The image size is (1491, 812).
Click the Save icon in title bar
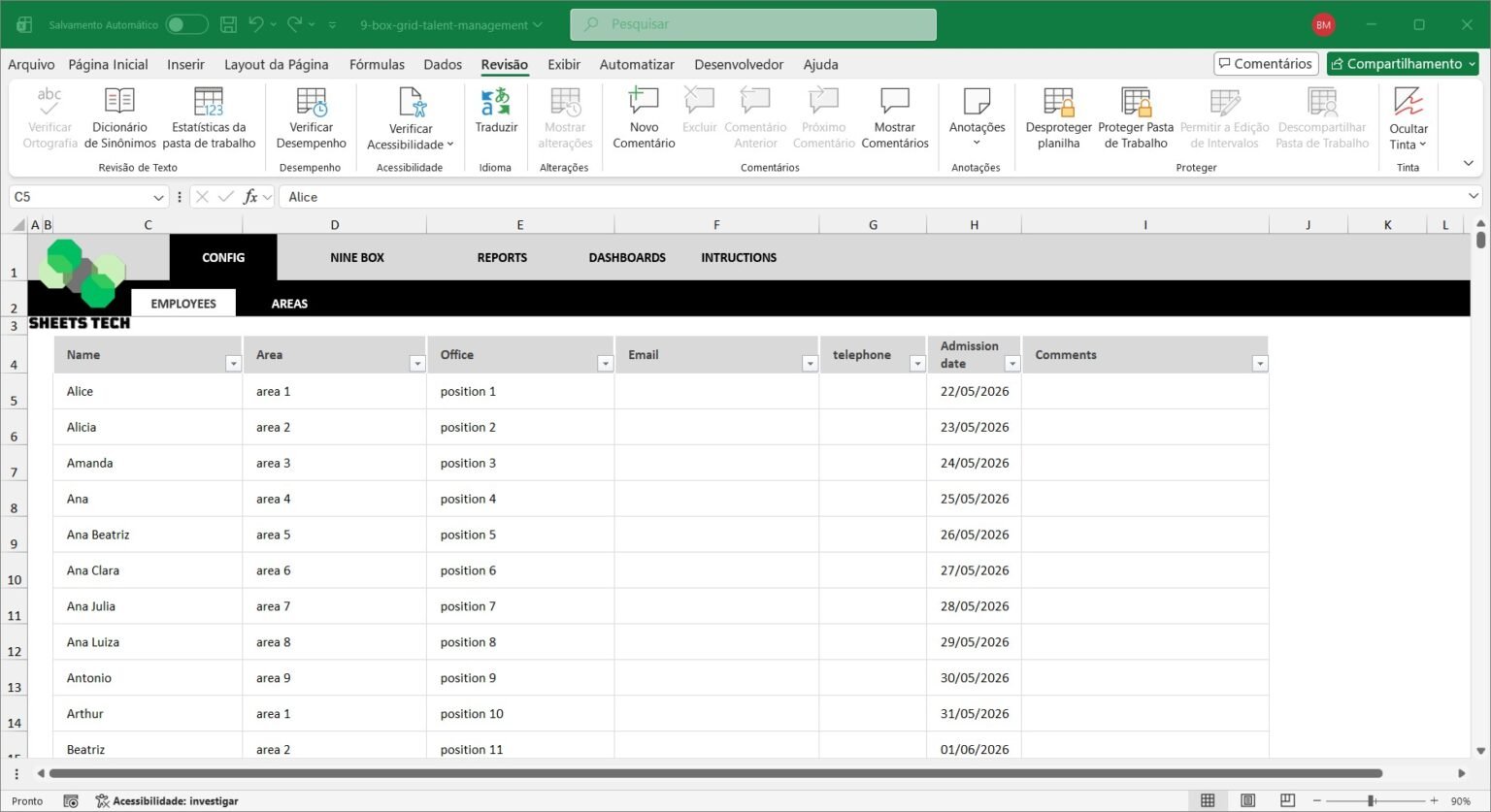(x=228, y=24)
